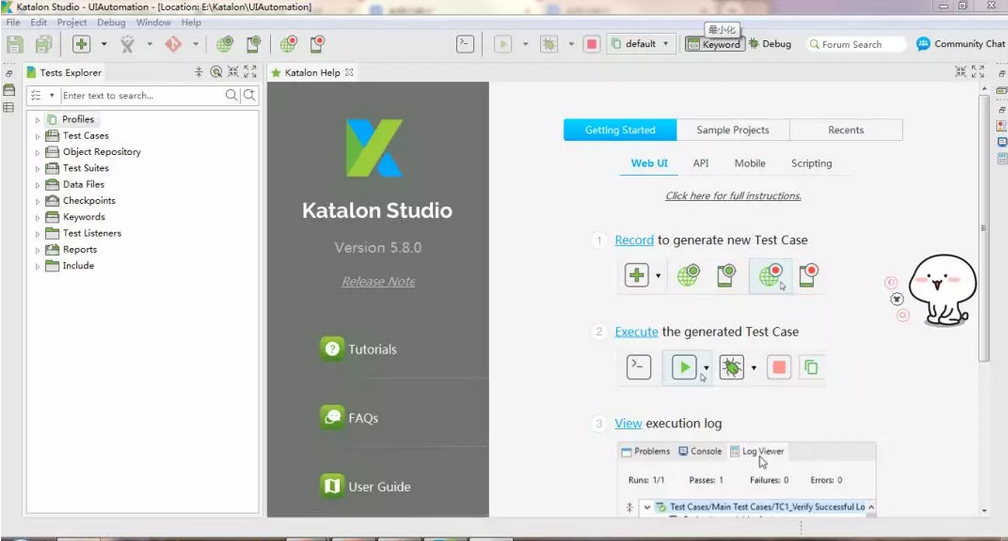Expand the Profiles tree node
Screen dimensions: 1008x541
(37, 120)
